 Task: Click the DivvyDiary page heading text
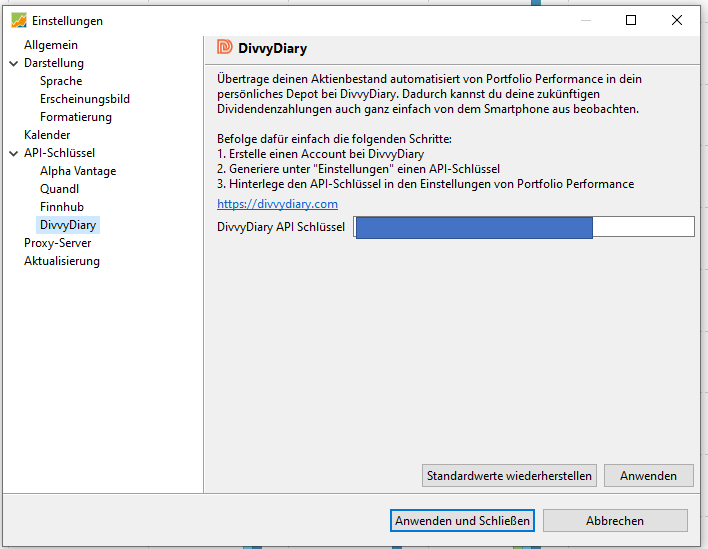(x=272, y=48)
